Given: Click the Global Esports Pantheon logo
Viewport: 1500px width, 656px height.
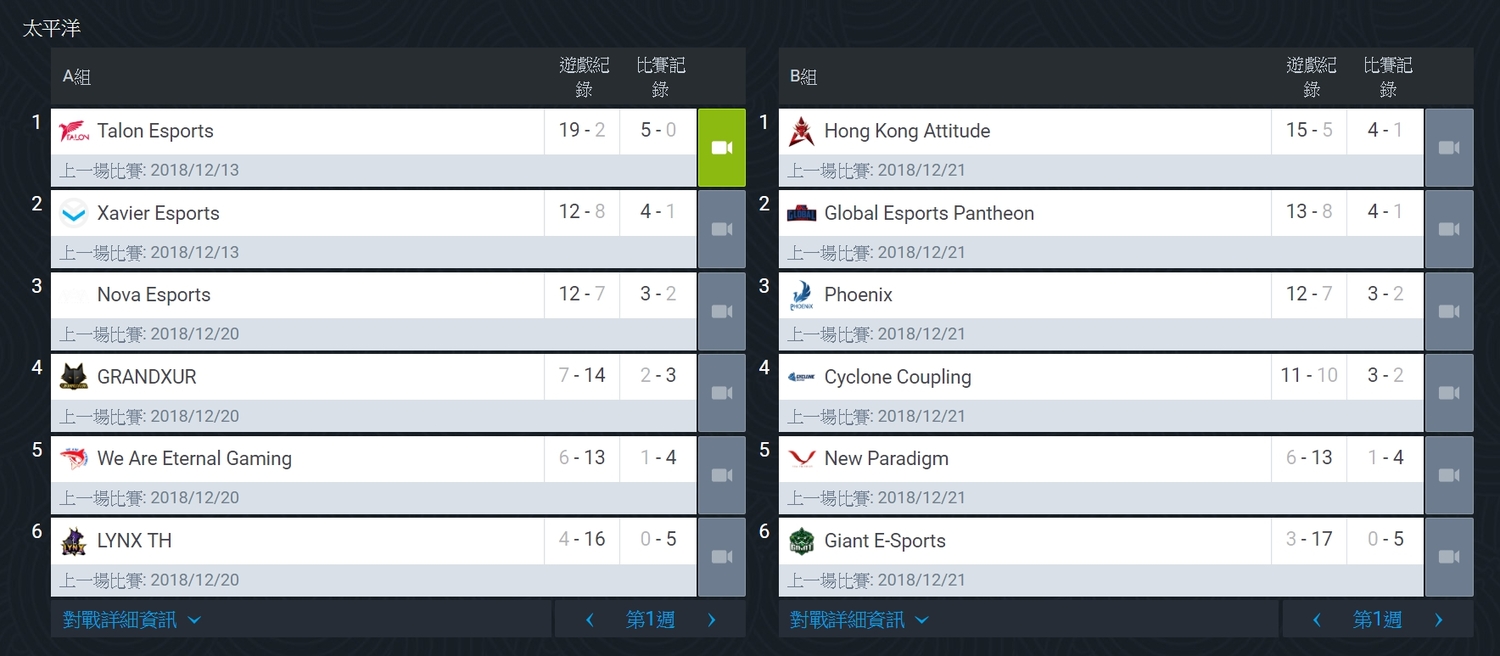Looking at the screenshot, I should pyautogui.click(x=802, y=213).
